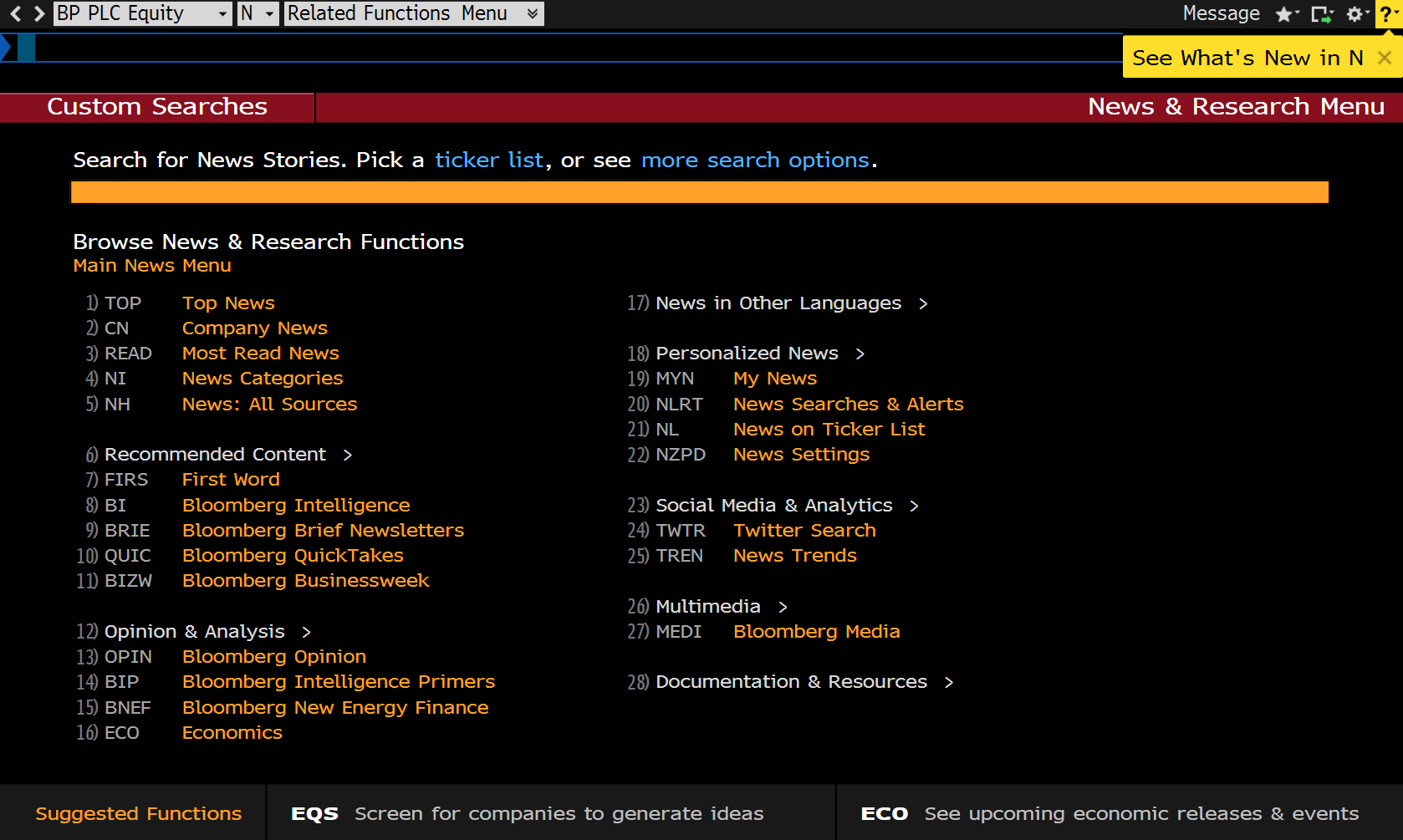Viewport: 1403px width, 840px height.
Task: Expand the News in Other Languages section
Action: tap(923, 303)
